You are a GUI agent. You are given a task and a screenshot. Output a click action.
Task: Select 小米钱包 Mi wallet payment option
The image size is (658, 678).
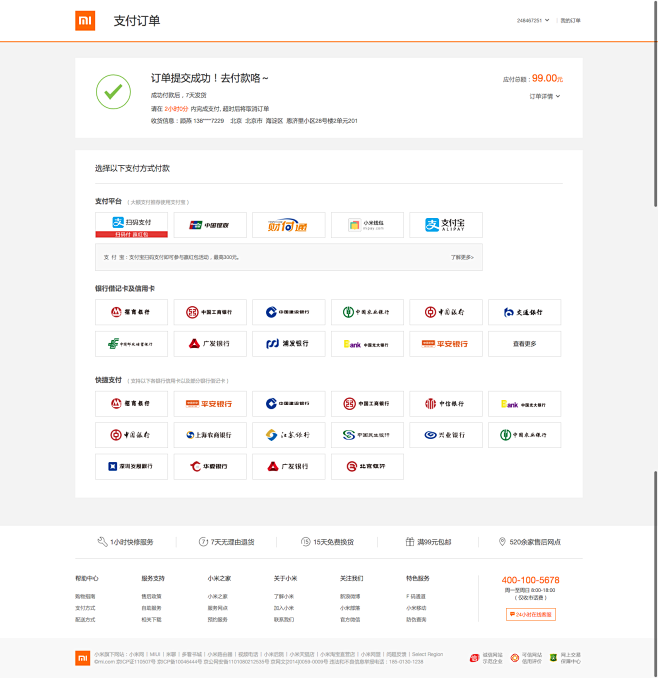tap(367, 225)
